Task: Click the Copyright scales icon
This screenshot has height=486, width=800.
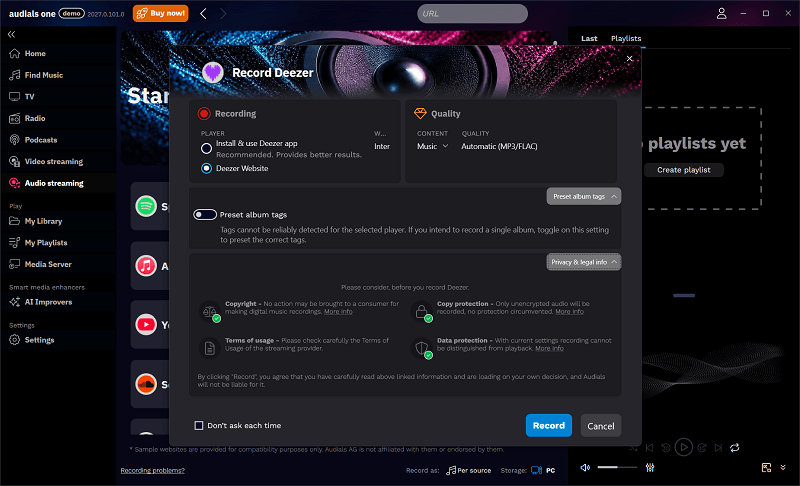Action: pos(210,312)
